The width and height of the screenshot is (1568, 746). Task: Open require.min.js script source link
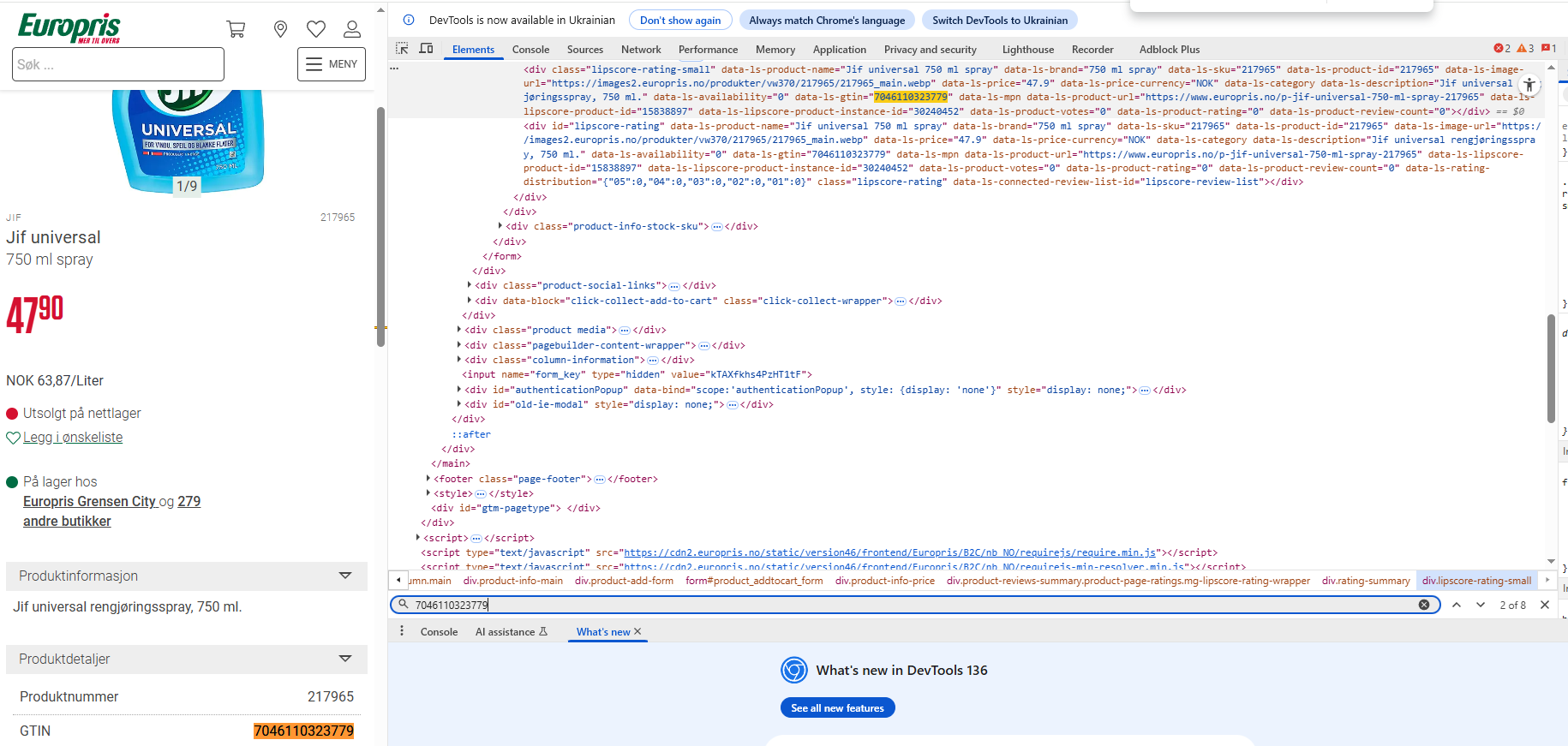pyautogui.click(x=890, y=552)
